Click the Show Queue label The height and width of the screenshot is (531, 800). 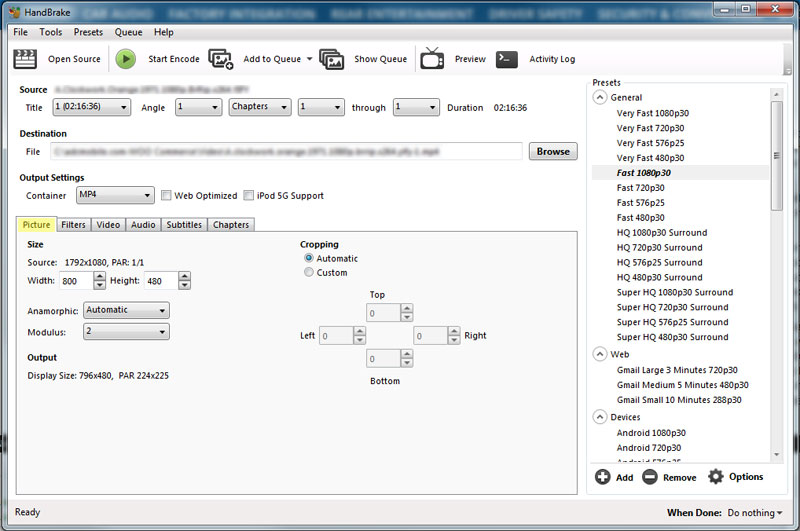coord(381,59)
